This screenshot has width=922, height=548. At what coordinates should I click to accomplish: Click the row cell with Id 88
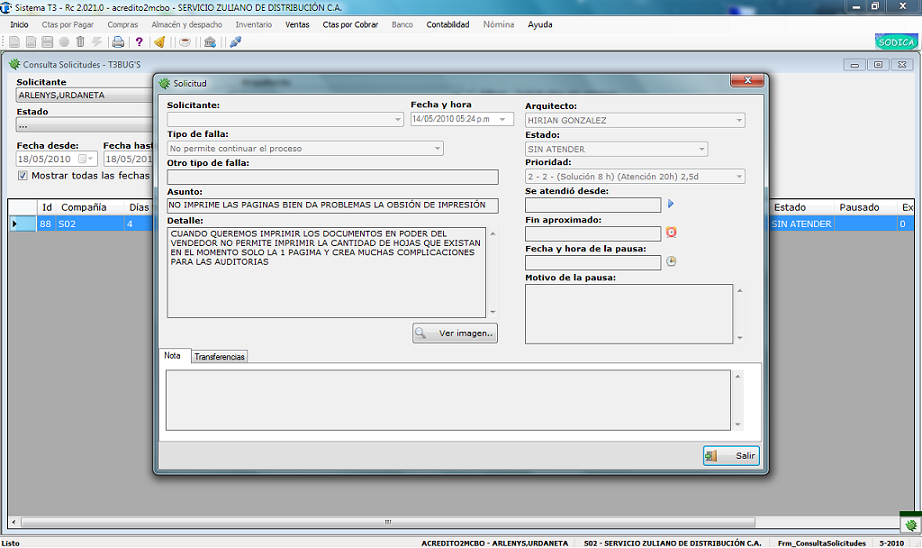coord(45,223)
